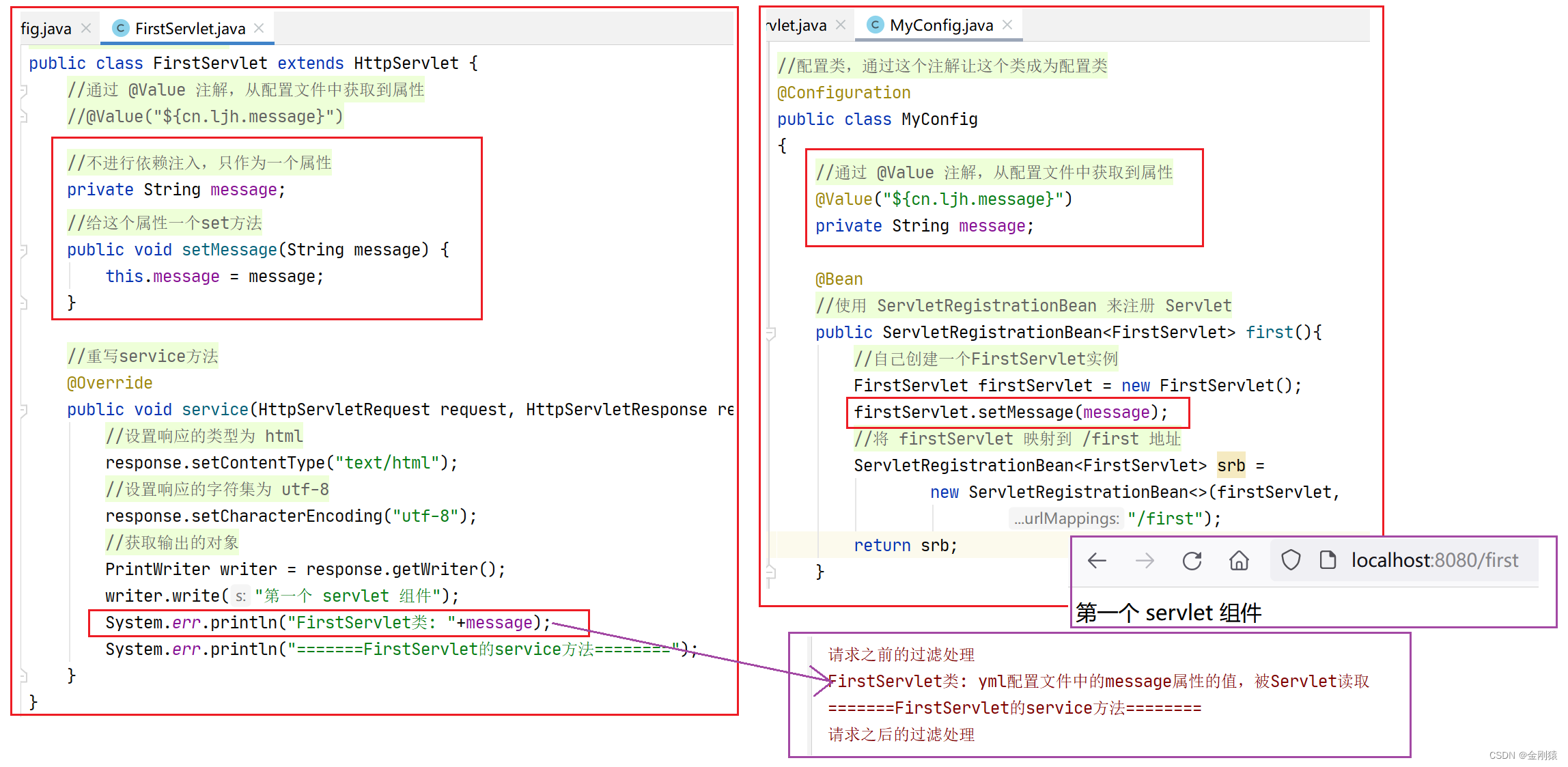The height and width of the screenshot is (767, 1568).
Task: Click the highlighted srb variable
Action: coord(1231,466)
